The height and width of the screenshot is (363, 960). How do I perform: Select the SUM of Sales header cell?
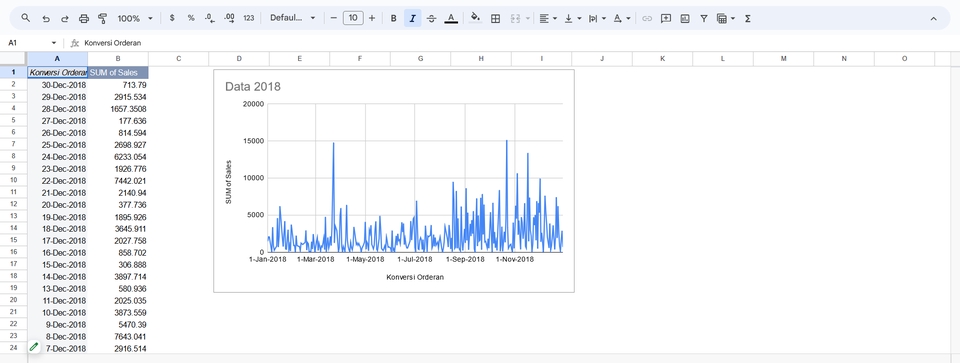pyautogui.click(x=118, y=72)
